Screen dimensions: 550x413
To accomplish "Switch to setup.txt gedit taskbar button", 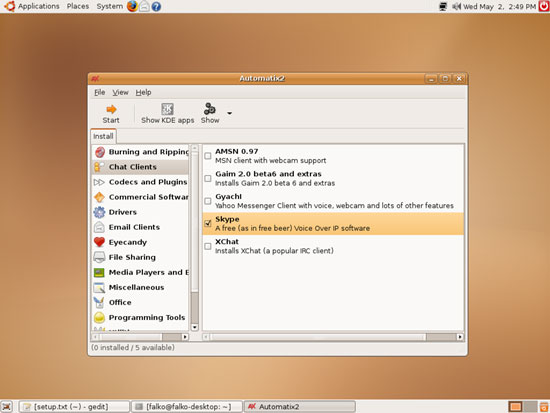I will (74, 407).
